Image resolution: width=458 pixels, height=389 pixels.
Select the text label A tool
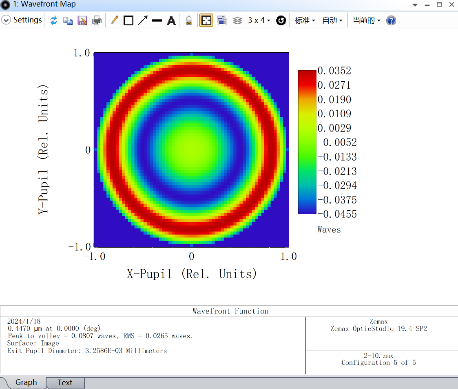click(171, 21)
